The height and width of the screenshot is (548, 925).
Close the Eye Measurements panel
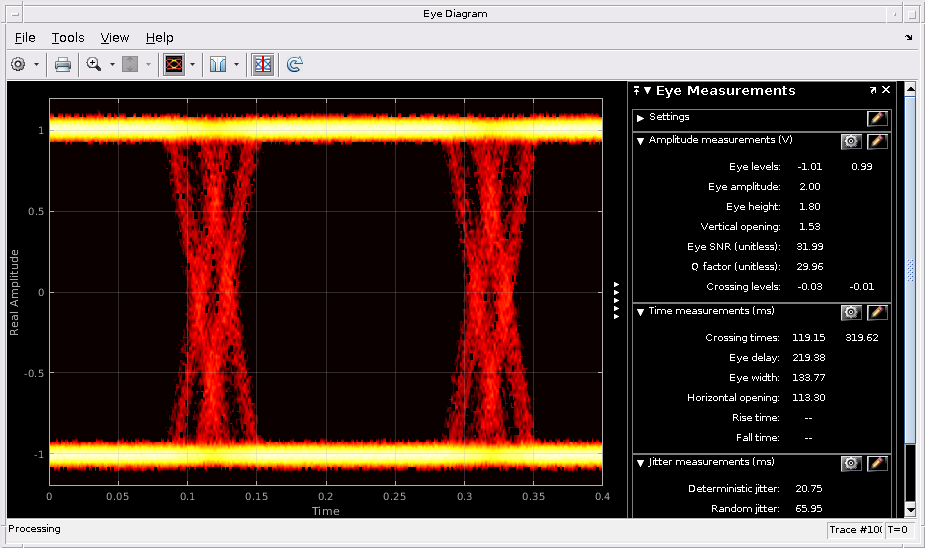point(886,90)
